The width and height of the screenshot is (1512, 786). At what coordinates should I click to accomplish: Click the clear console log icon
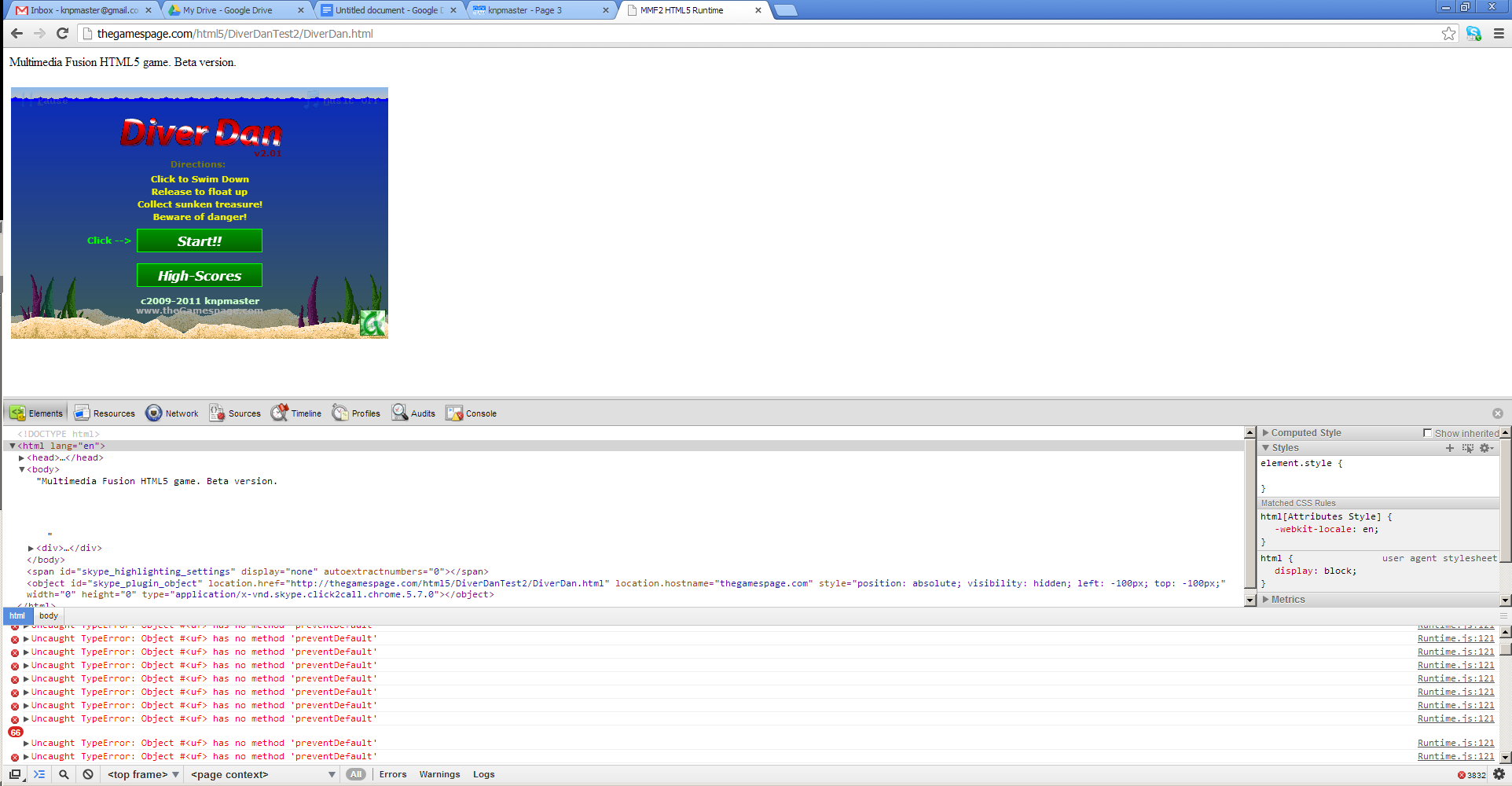tap(88, 774)
